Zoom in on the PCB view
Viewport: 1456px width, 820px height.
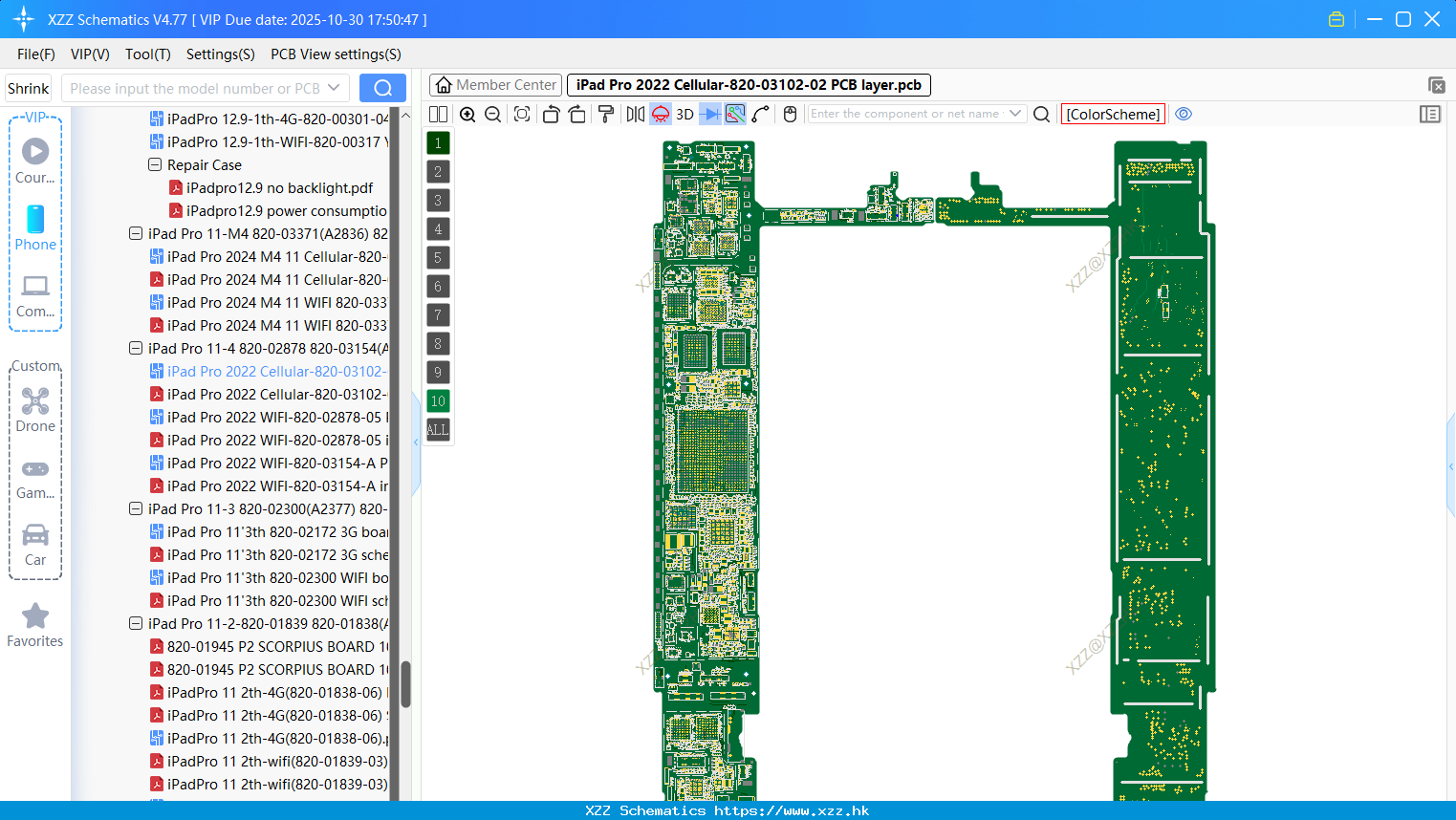[x=467, y=114]
